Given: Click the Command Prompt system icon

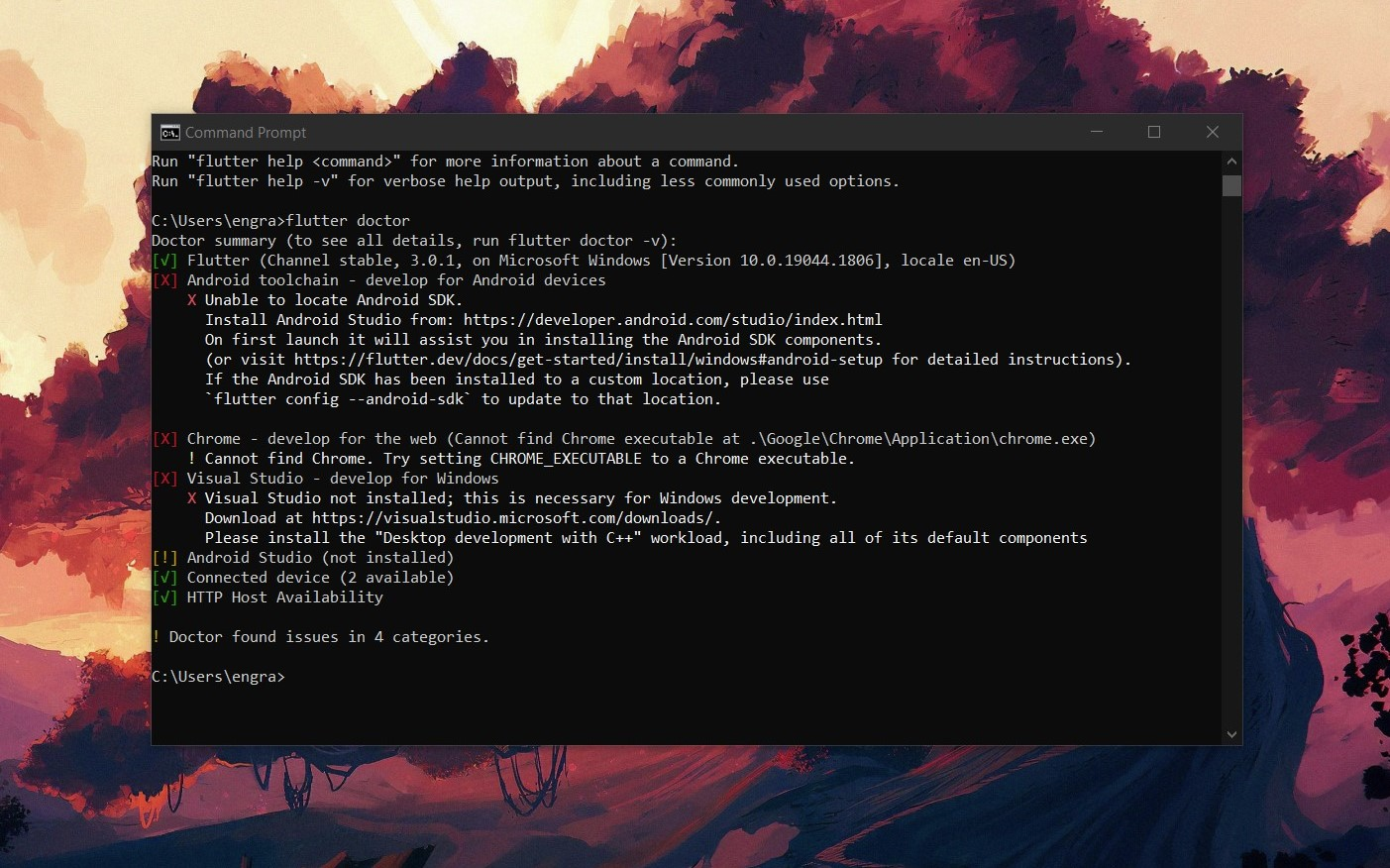Looking at the screenshot, I should [x=168, y=132].
